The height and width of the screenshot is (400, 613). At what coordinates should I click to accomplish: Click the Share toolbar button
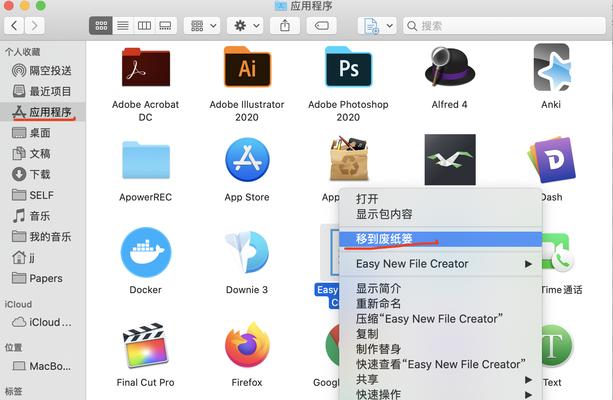click(285, 26)
